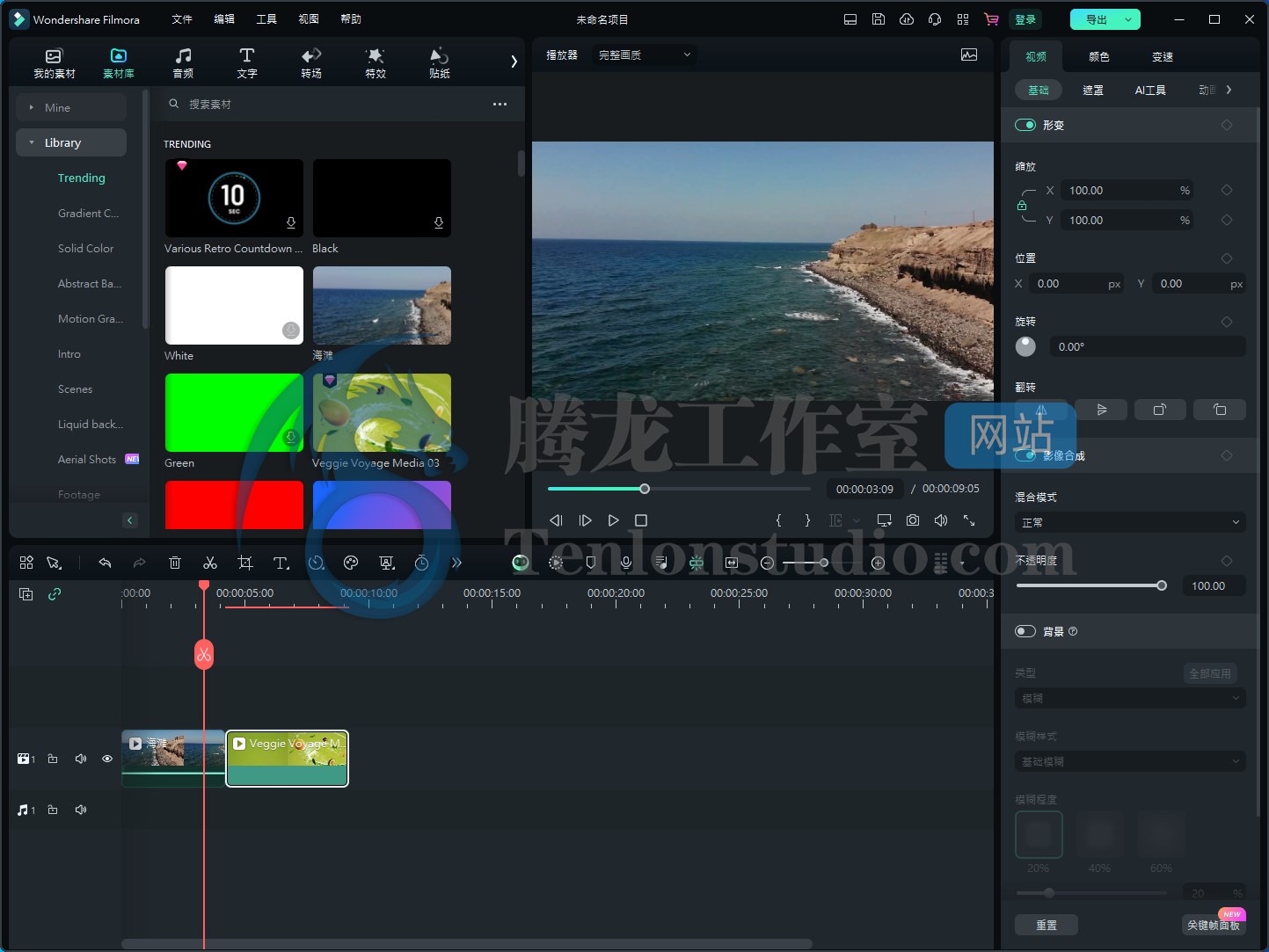Screen dimensions: 1269x952
Task: Switch to the 颜色 color tab
Action: [1099, 56]
